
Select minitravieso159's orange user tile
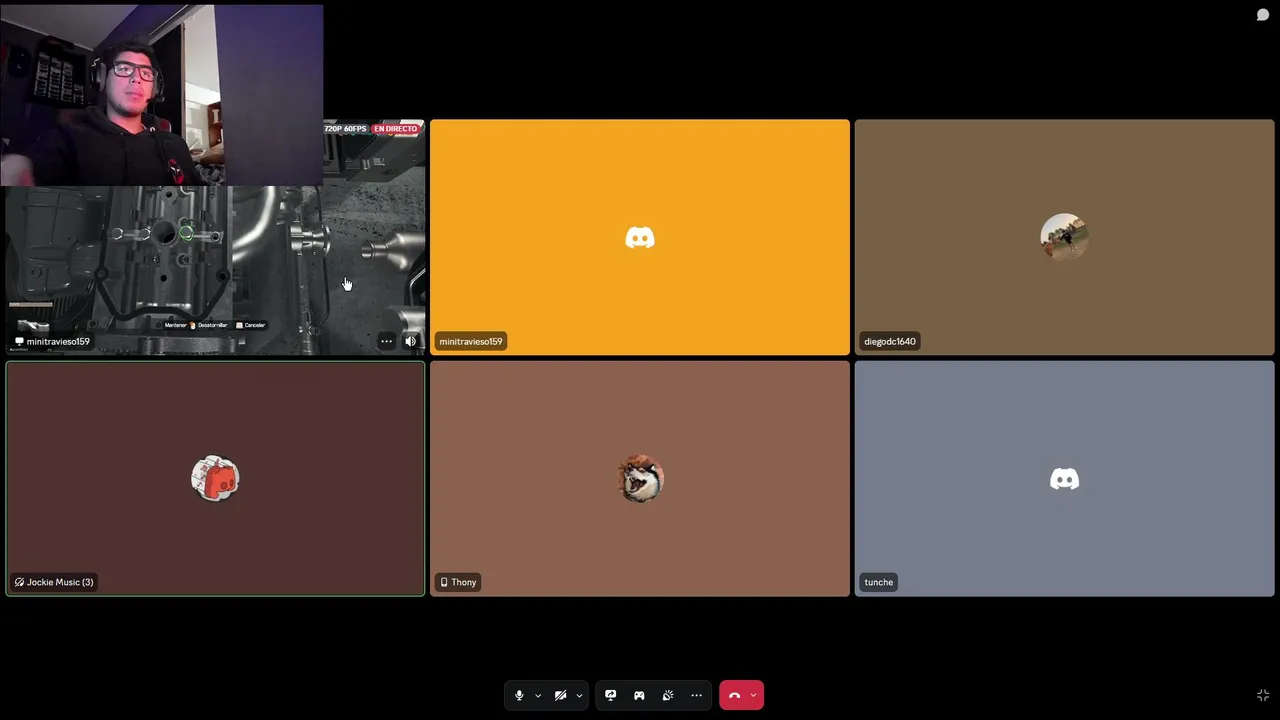(640, 237)
